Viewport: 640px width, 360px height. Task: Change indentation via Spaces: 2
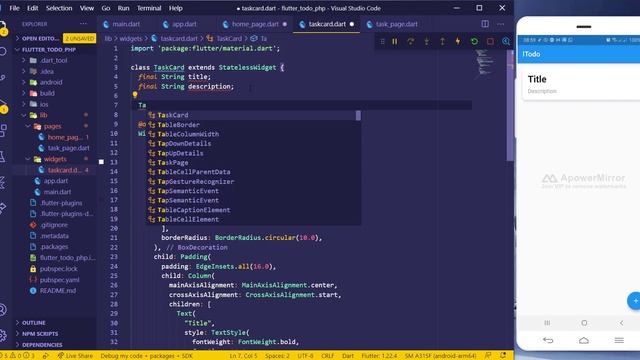click(277, 356)
